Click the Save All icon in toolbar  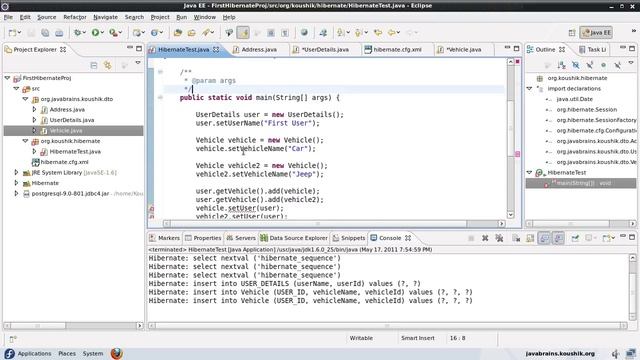(45, 33)
